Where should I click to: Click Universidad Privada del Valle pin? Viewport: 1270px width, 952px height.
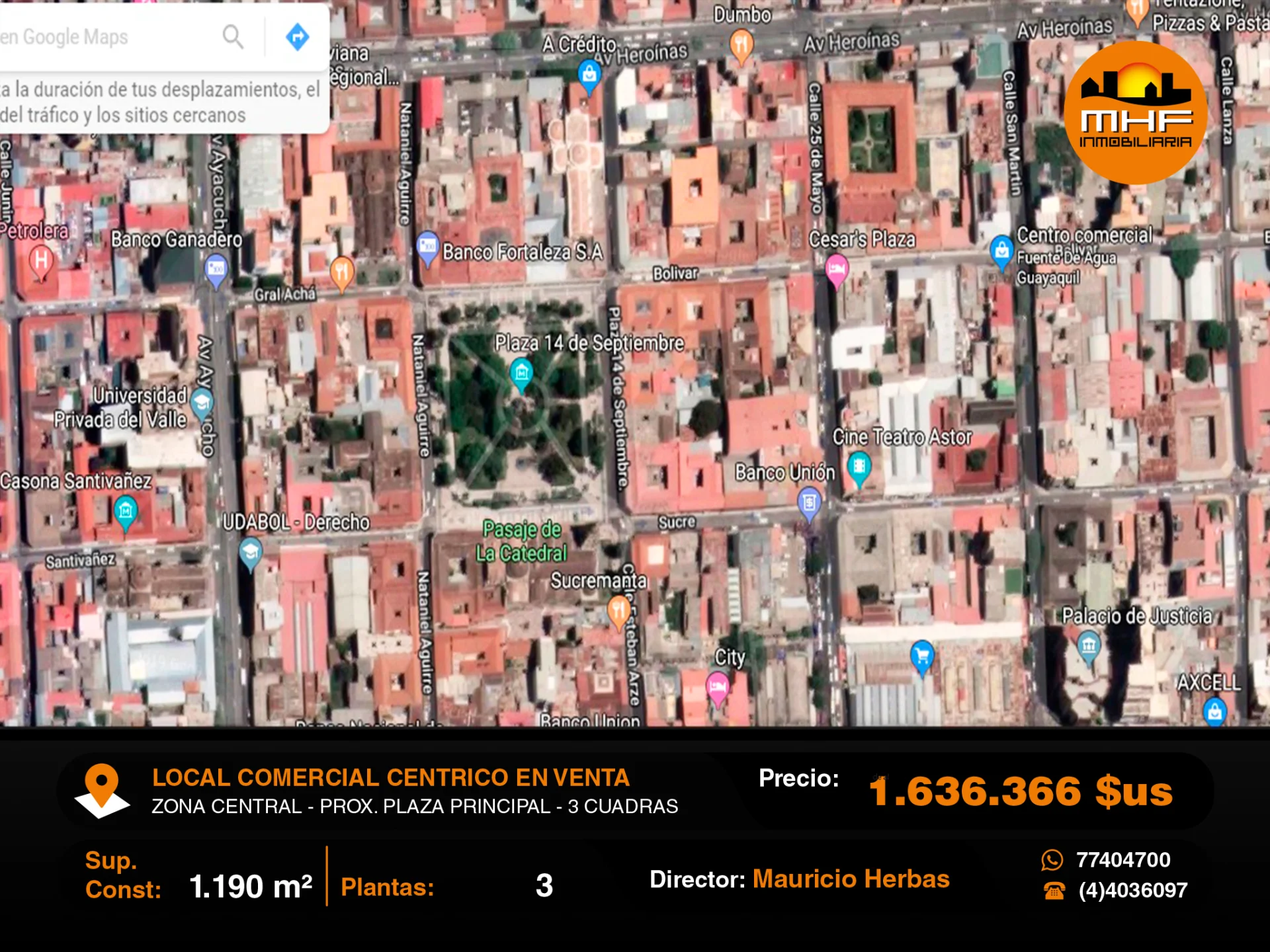click(202, 402)
